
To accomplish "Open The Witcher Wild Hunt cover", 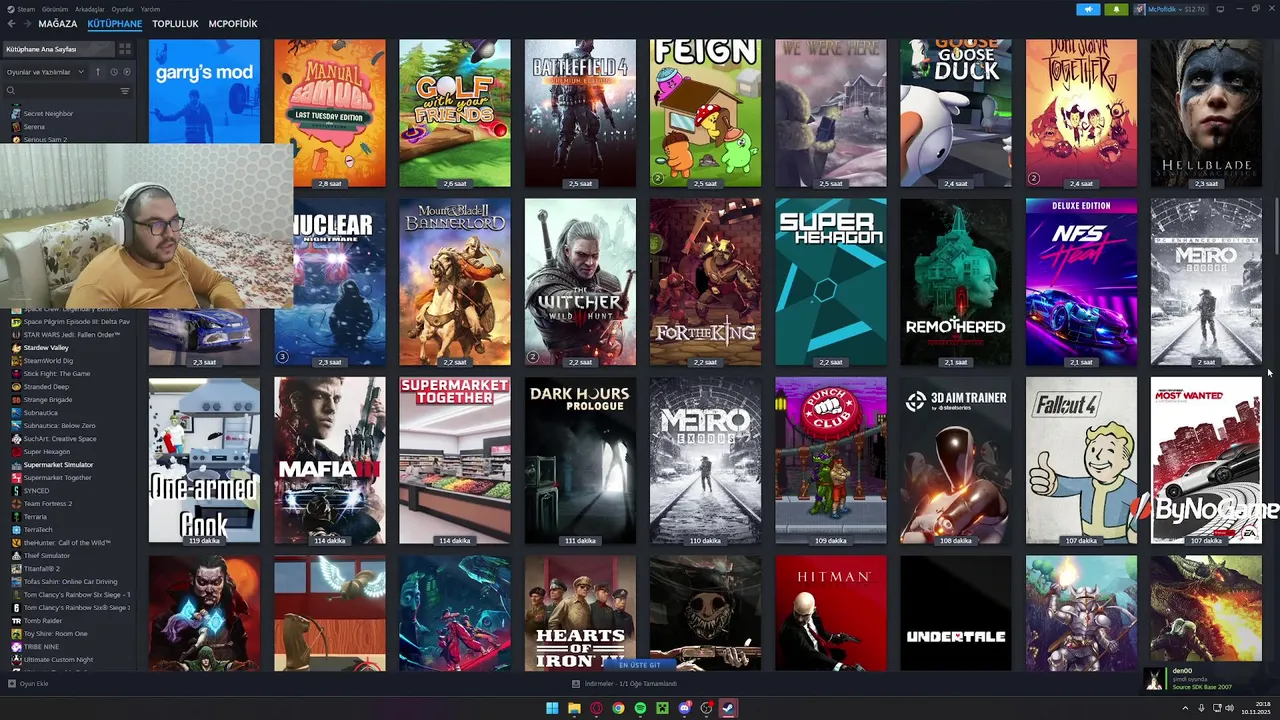I will [580, 282].
